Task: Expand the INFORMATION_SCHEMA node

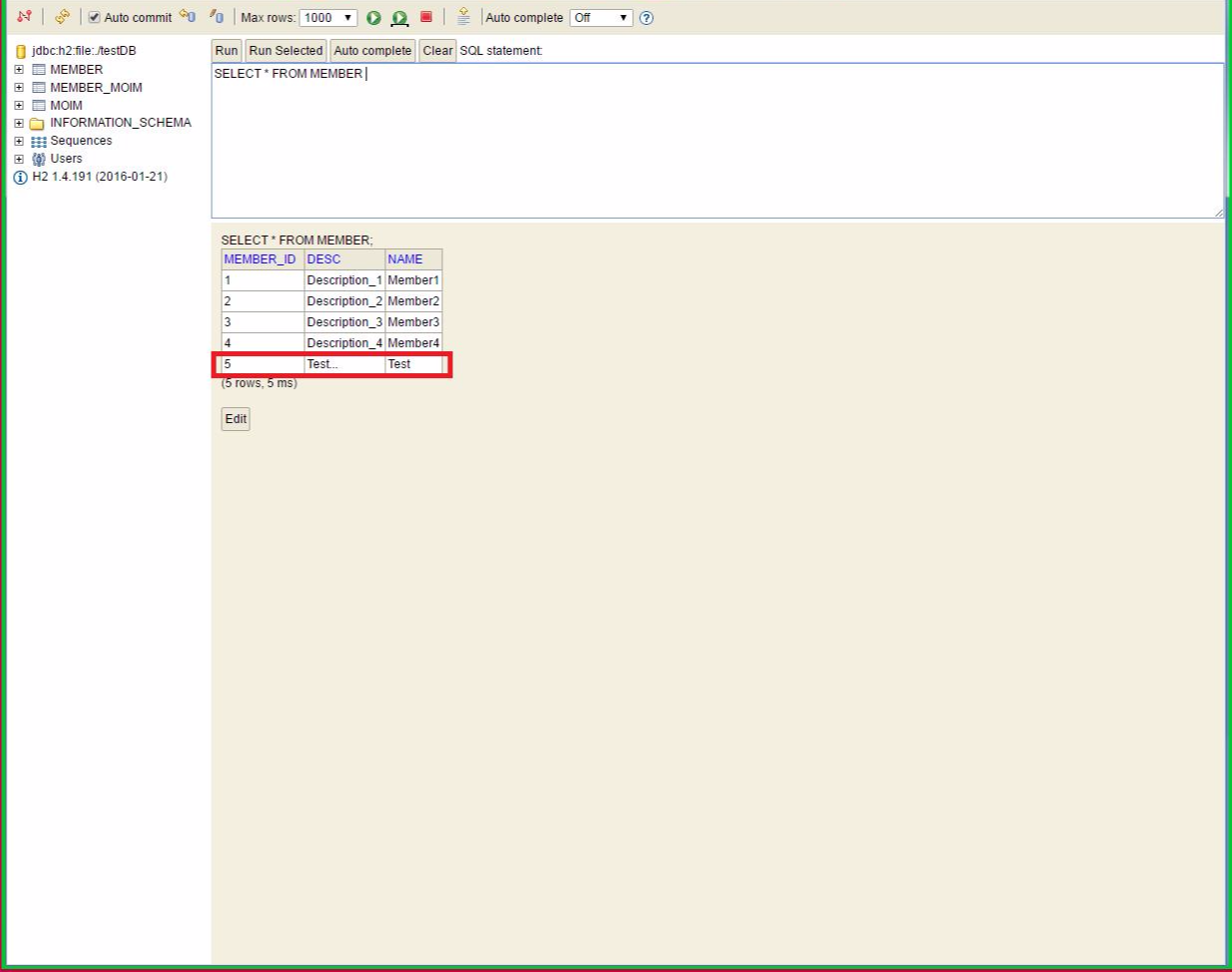Action: click(x=19, y=124)
